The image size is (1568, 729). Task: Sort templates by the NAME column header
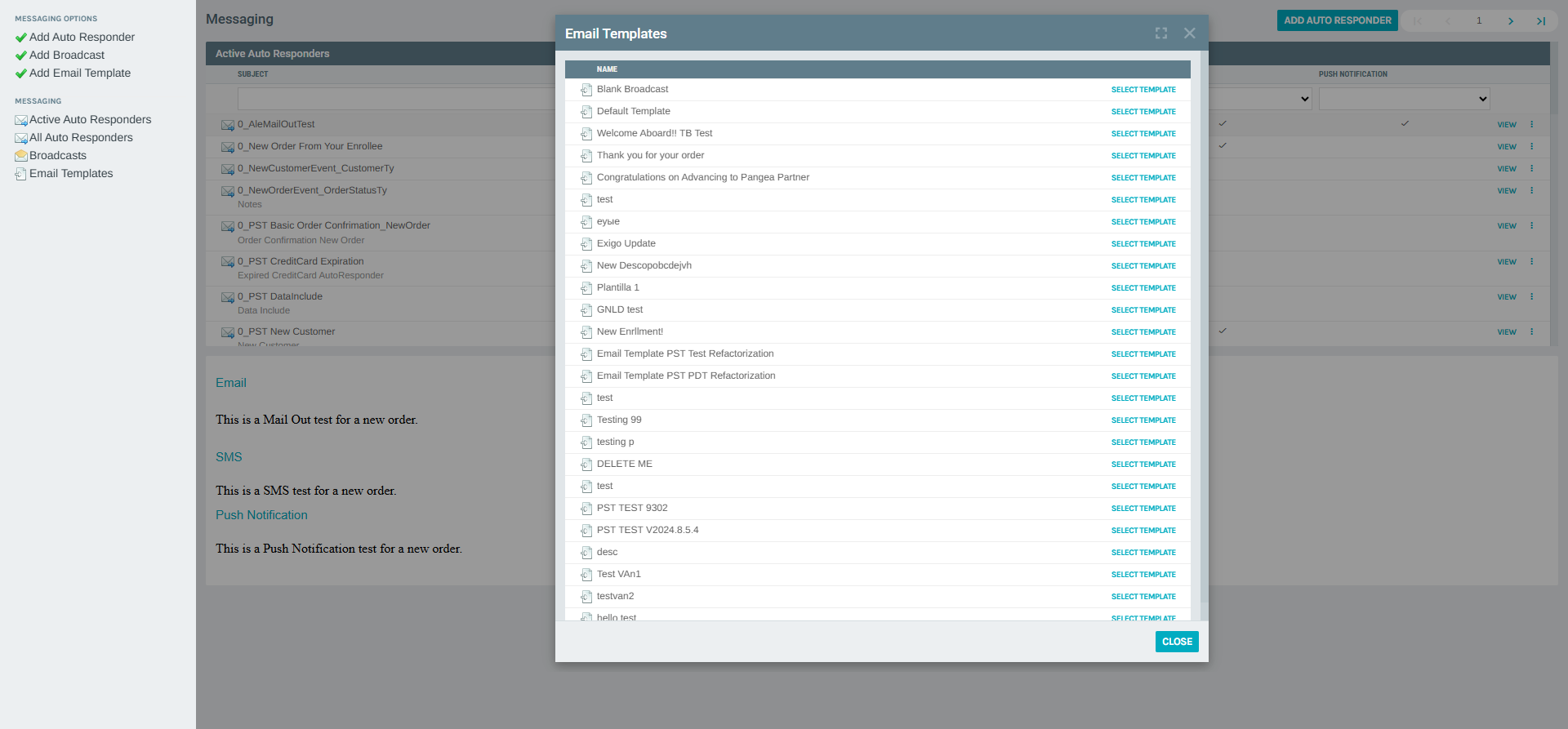pyautogui.click(x=607, y=69)
